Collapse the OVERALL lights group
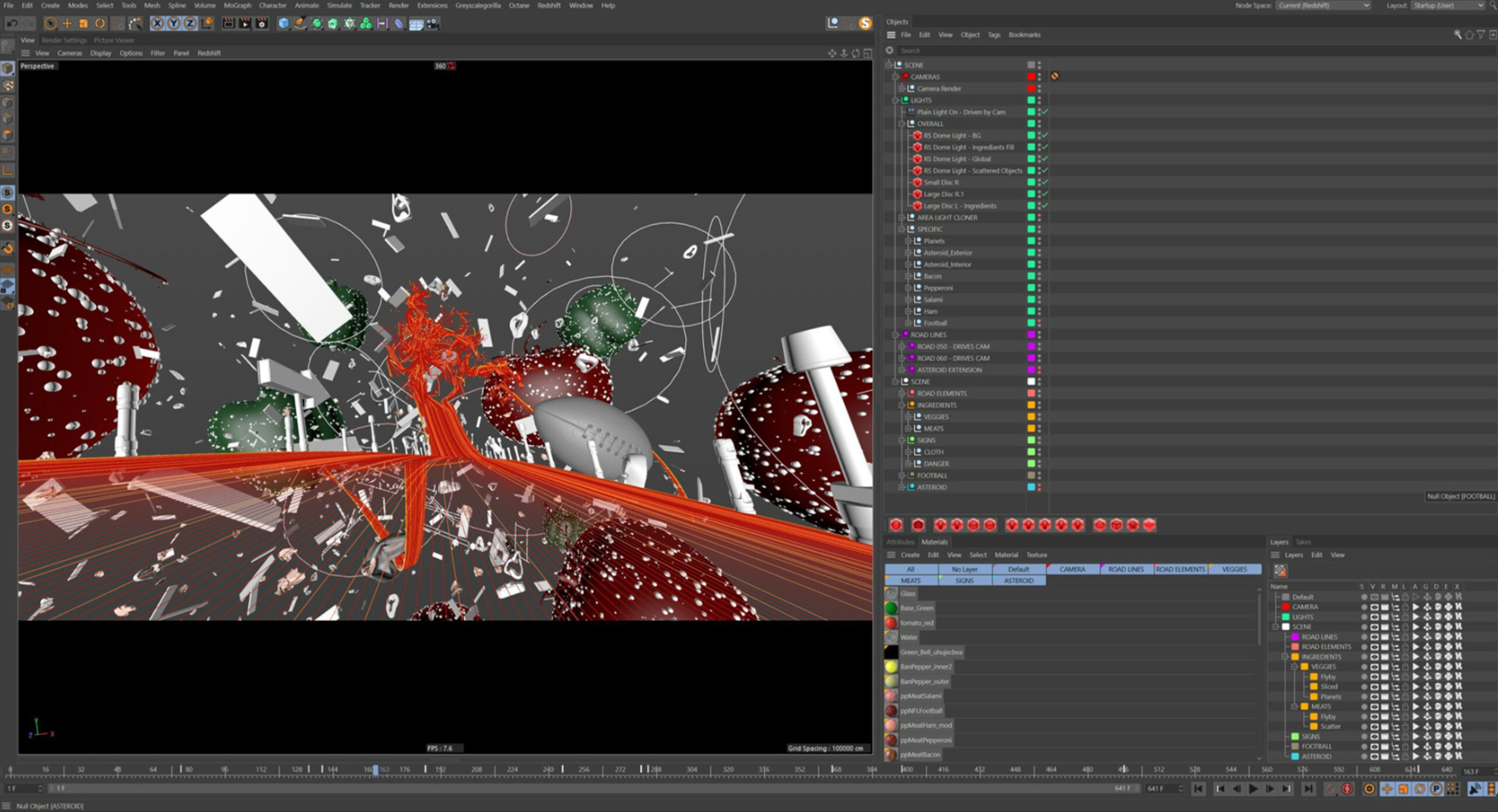This screenshot has width=1498, height=812. coord(902,123)
